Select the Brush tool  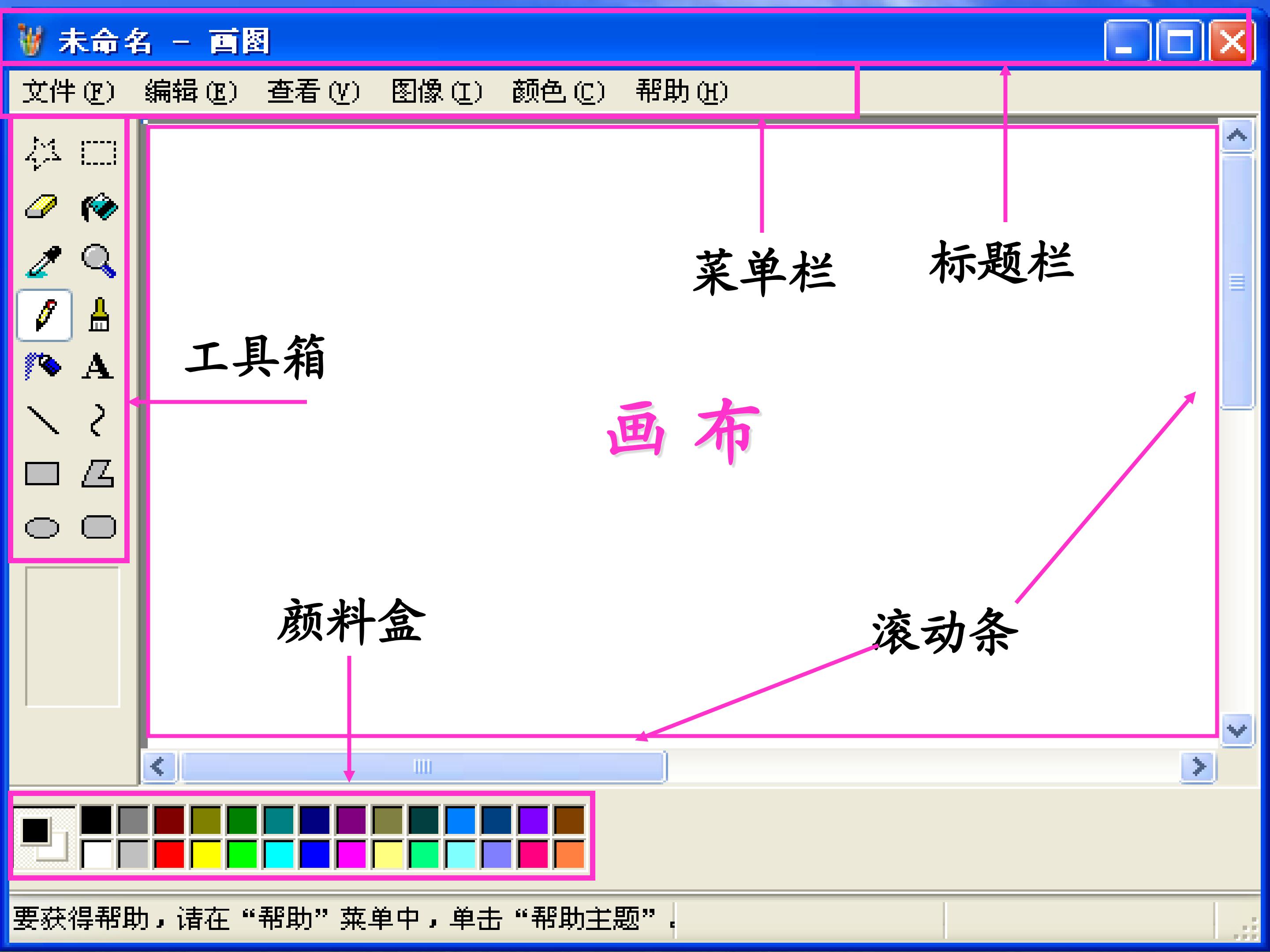pyautogui.click(x=99, y=314)
